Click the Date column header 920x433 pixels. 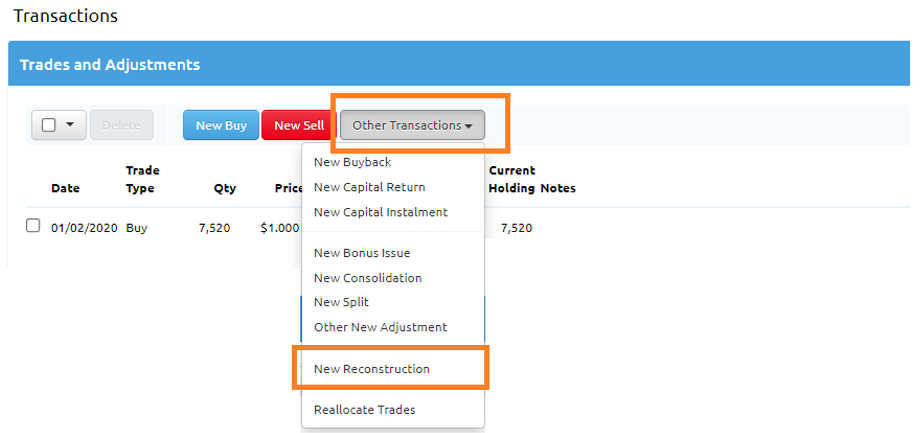coord(65,188)
